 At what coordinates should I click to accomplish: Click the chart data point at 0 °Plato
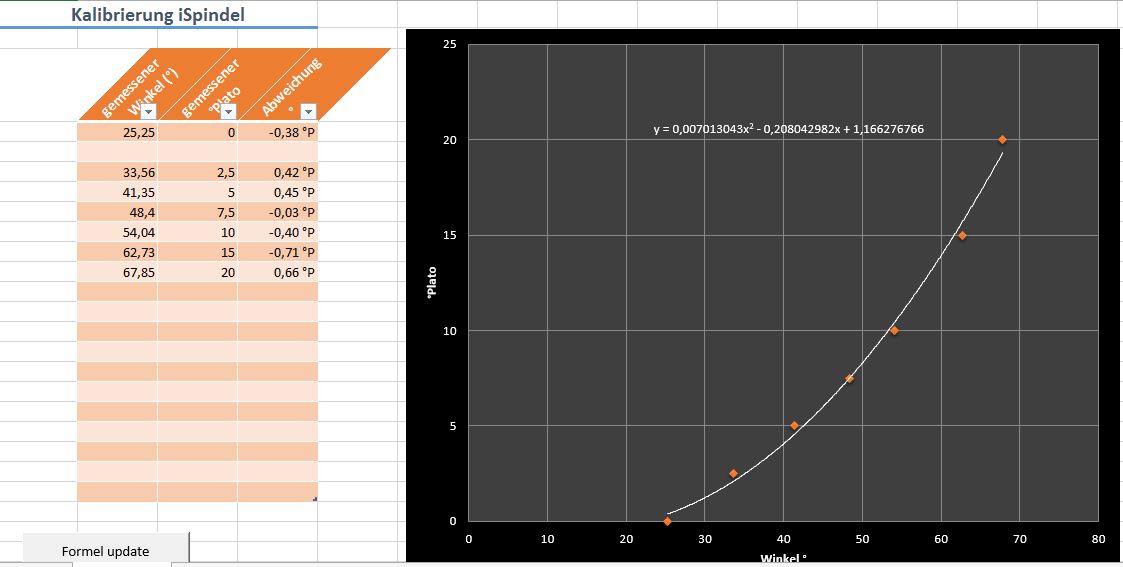tap(667, 521)
